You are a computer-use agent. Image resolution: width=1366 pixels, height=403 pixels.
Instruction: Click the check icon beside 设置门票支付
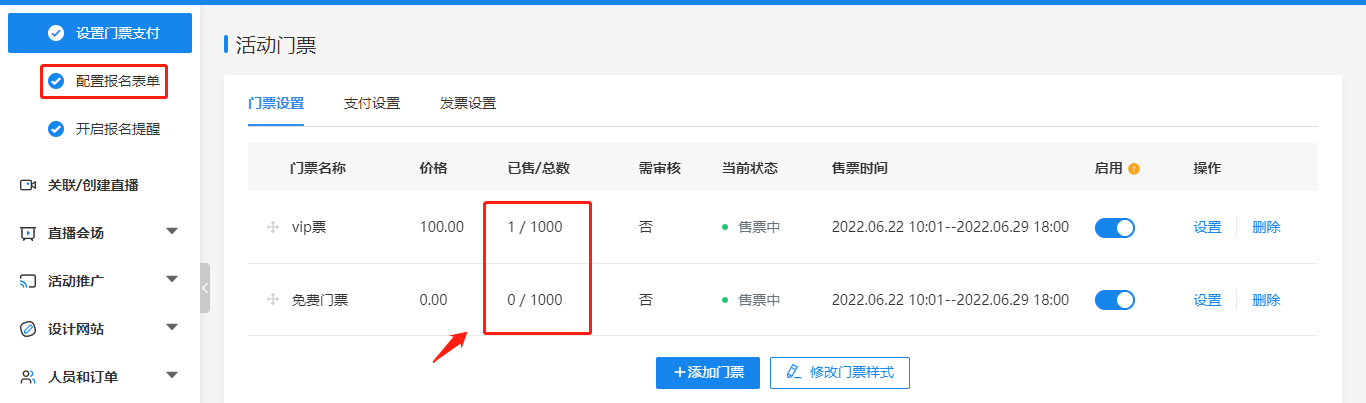coord(56,34)
